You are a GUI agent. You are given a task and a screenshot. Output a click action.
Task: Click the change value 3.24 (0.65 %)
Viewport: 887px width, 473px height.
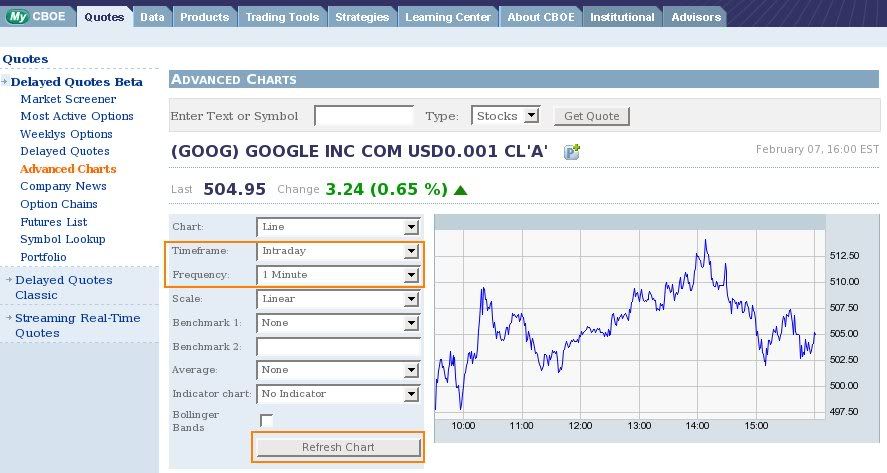click(386, 189)
